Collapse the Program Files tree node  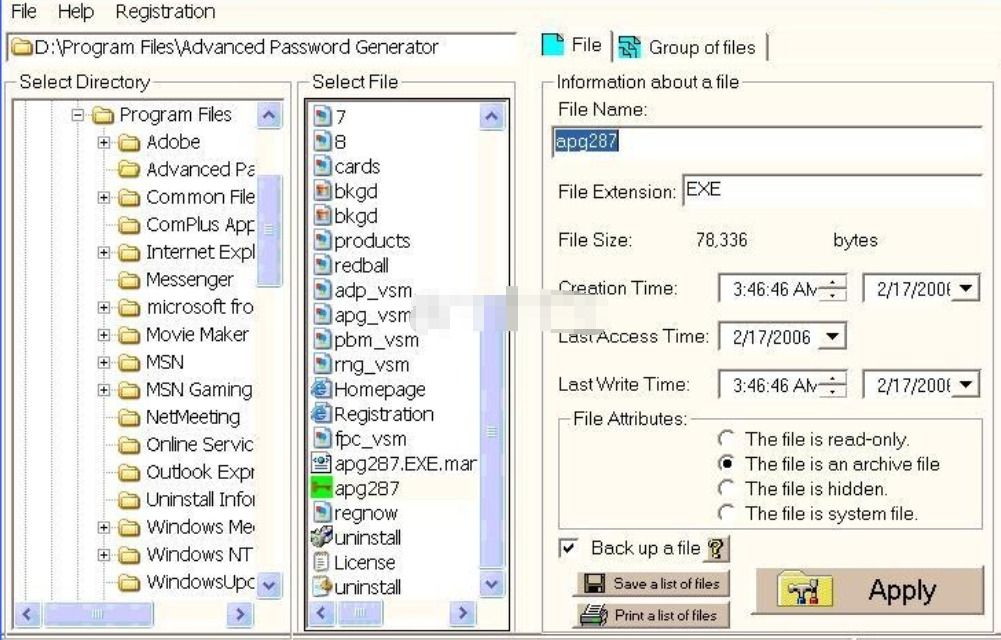tap(78, 115)
